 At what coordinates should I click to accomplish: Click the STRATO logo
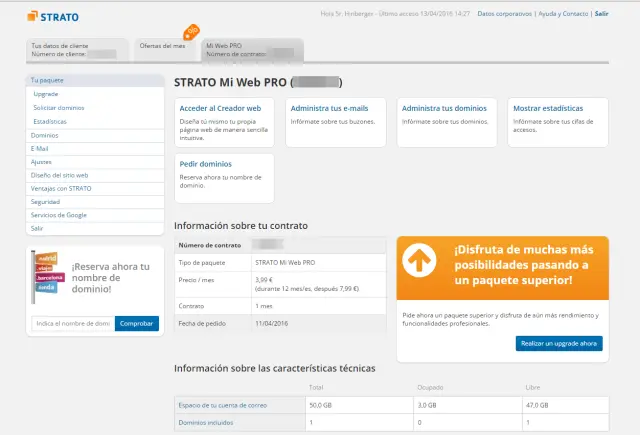55,16
